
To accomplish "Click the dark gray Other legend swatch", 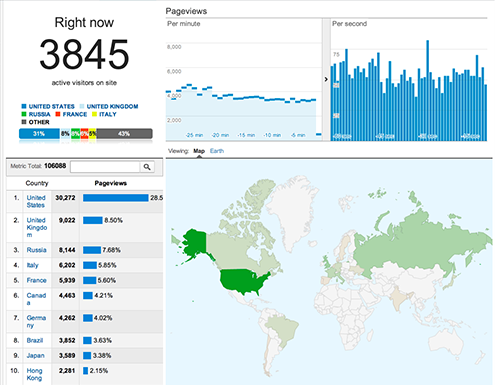I will pos(24,122).
